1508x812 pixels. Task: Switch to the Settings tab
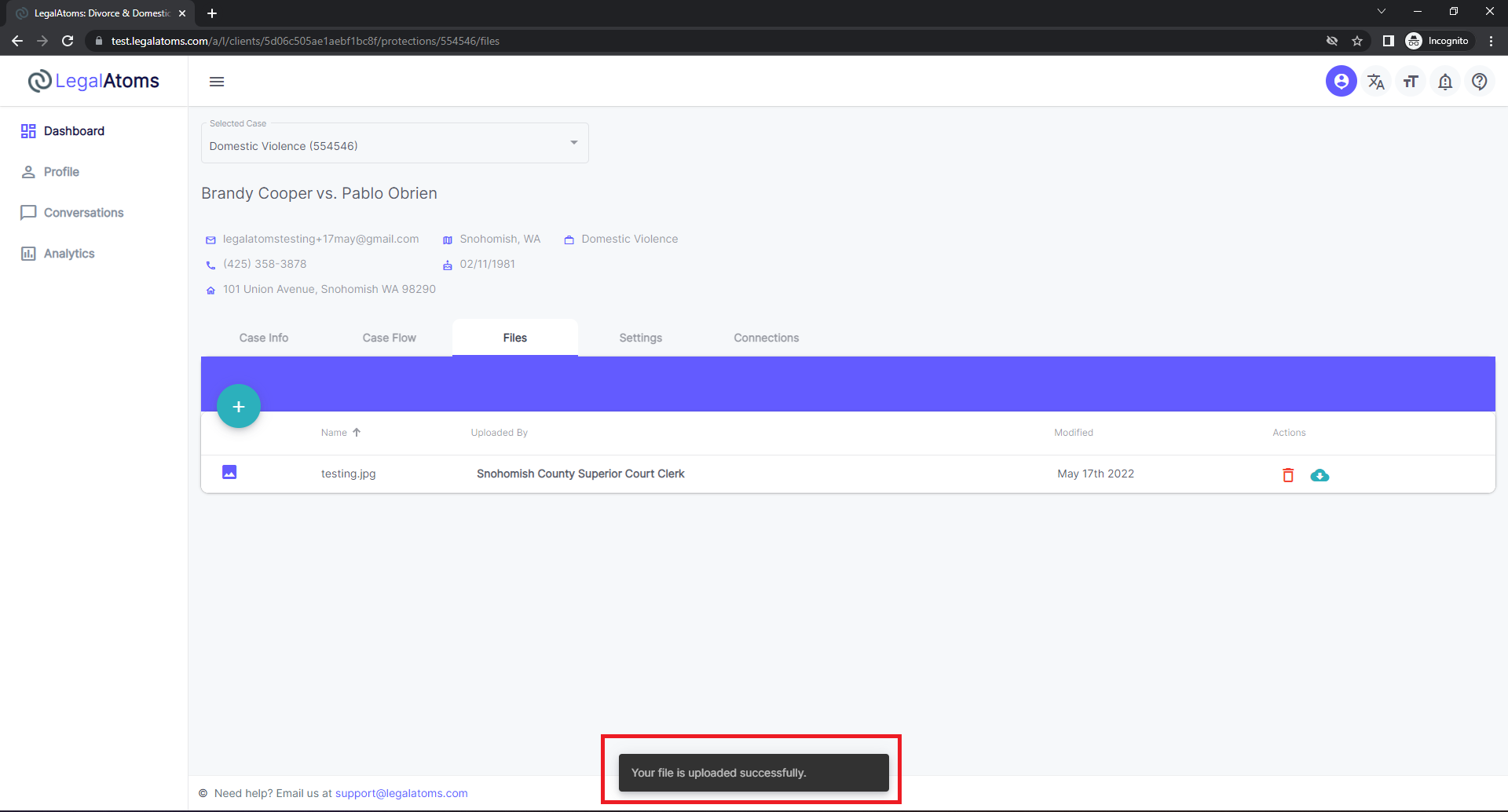point(640,338)
